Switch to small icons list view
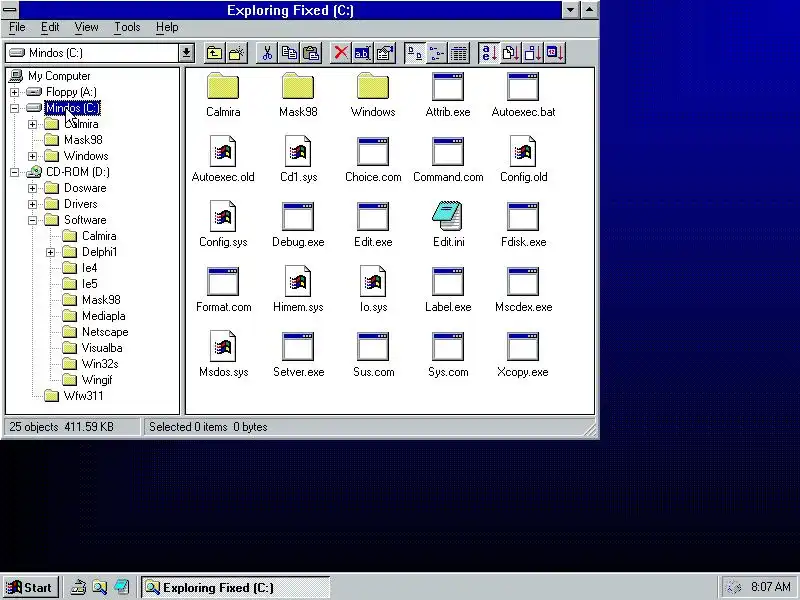Viewport: 800px width, 600px height. (437, 53)
